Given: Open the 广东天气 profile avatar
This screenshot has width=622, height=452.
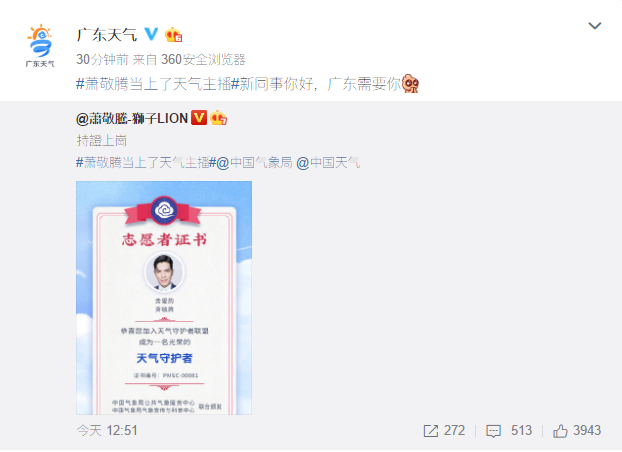Looking at the screenshot, I should pos(40,46).
